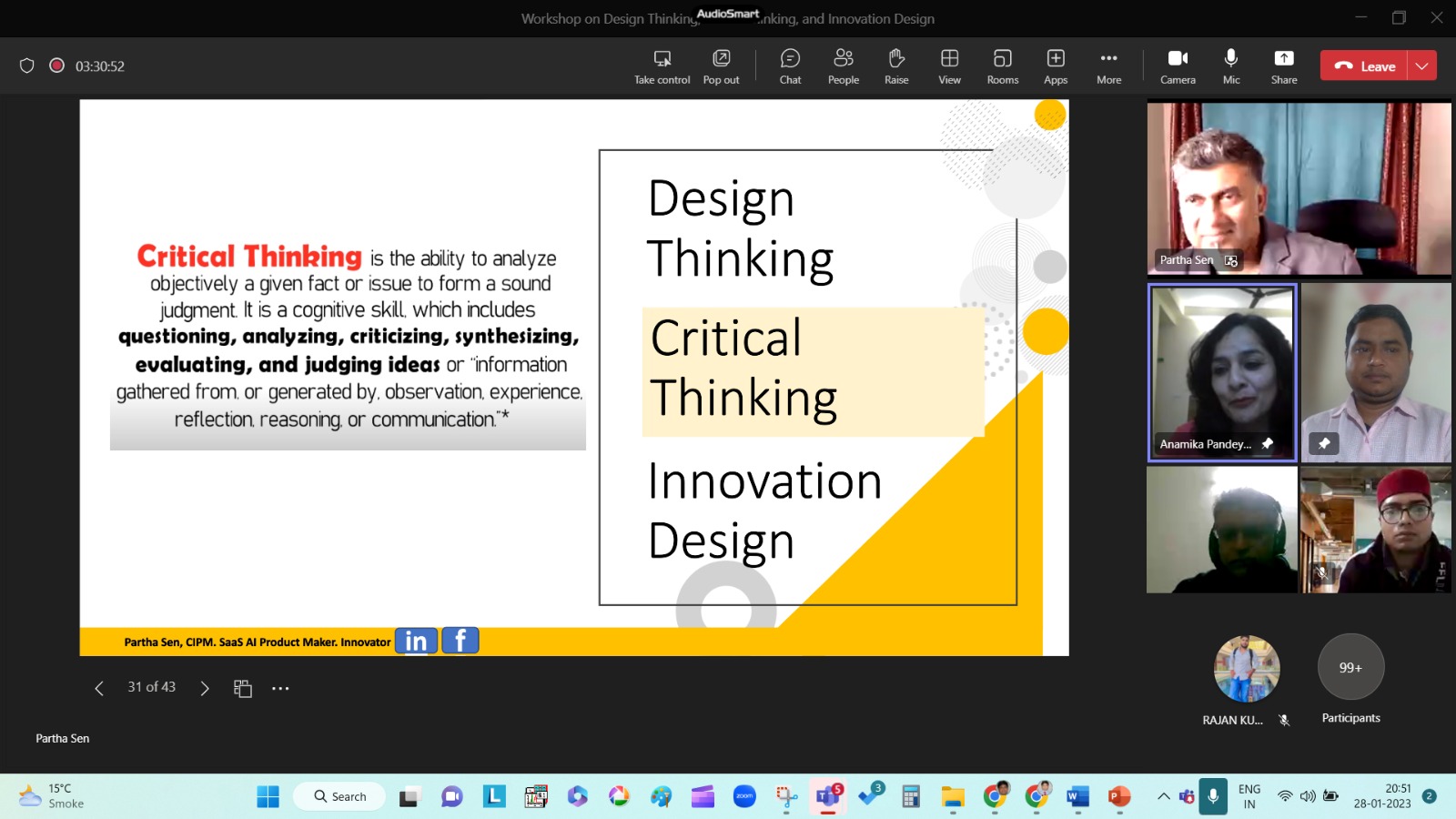Toggle the Camera on or off

point(1178,66)
